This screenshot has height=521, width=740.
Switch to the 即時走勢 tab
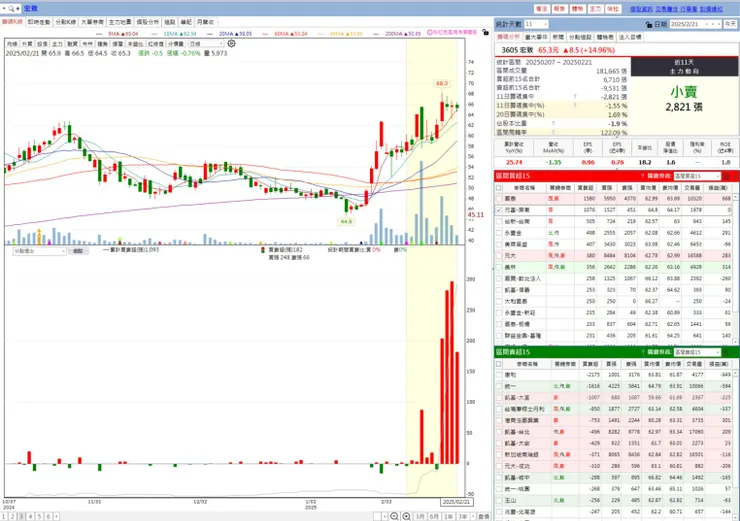(39, 22)
